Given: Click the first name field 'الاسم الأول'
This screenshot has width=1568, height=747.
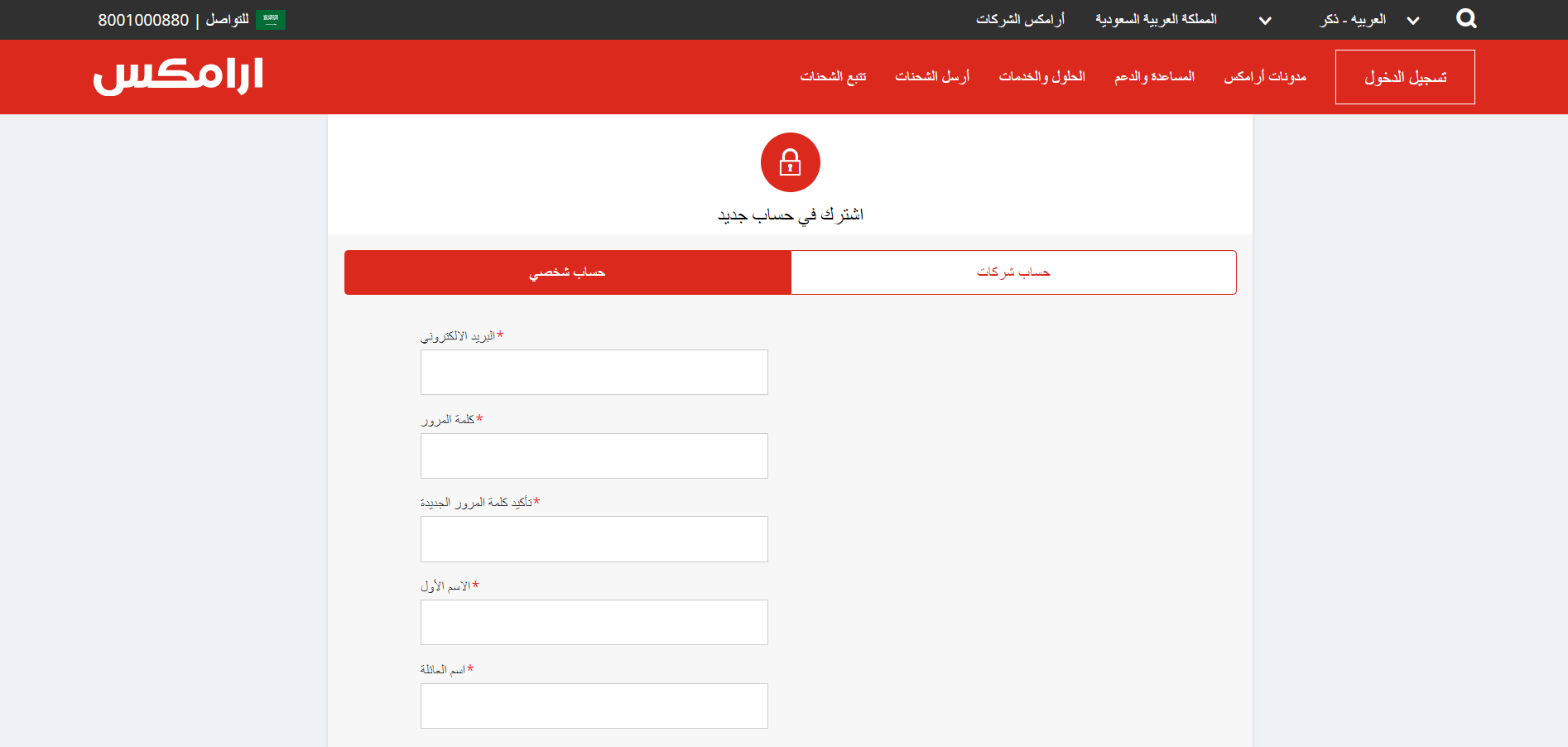Looking at the screenshot, I should (x=594, y=622).
